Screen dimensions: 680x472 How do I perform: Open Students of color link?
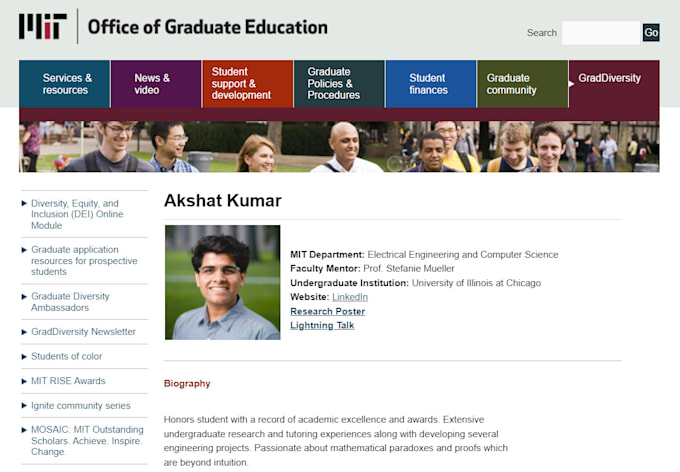click(66, 356)
